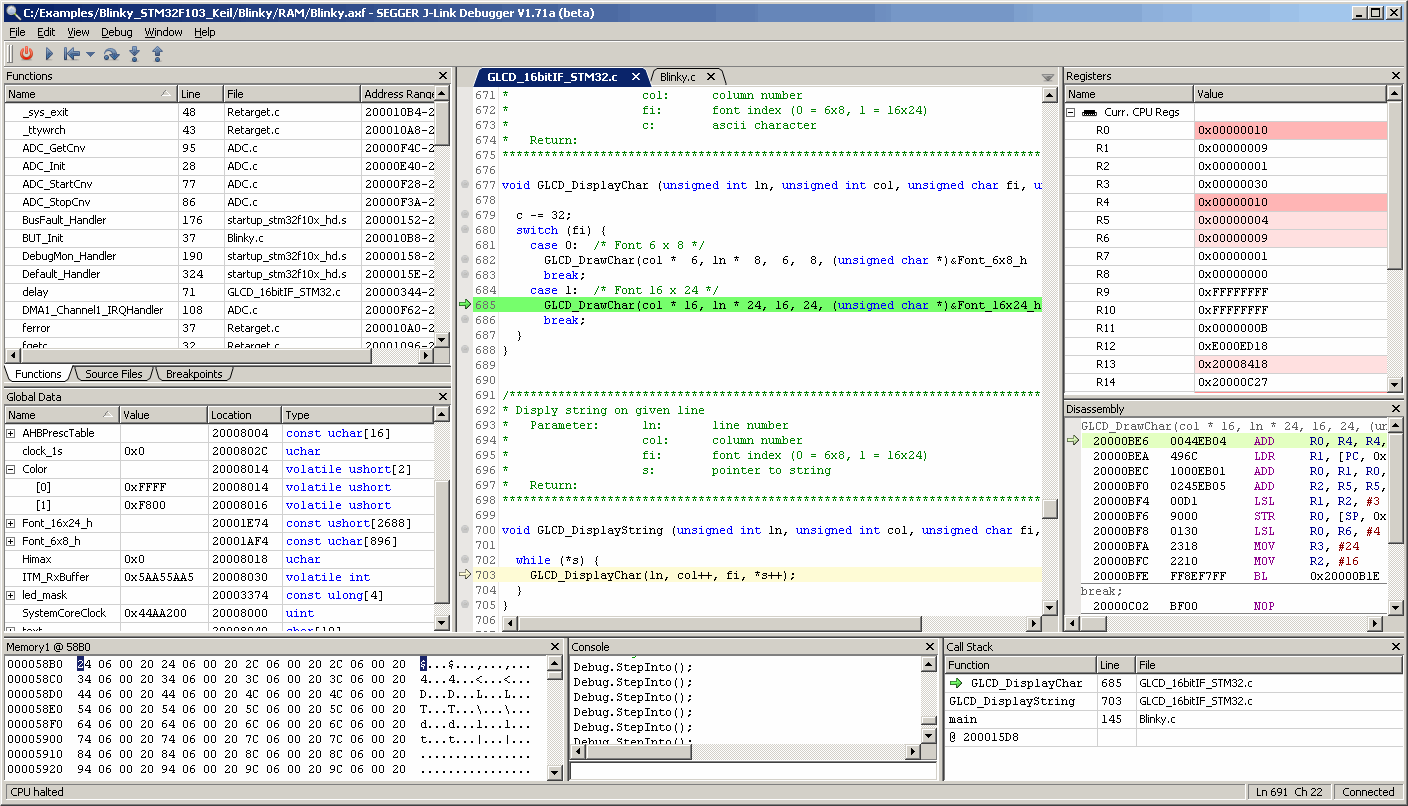Image resolution: width=1408 pixels, height=806 pixels.
Task: Open the File menu
Action: point(17,32)
